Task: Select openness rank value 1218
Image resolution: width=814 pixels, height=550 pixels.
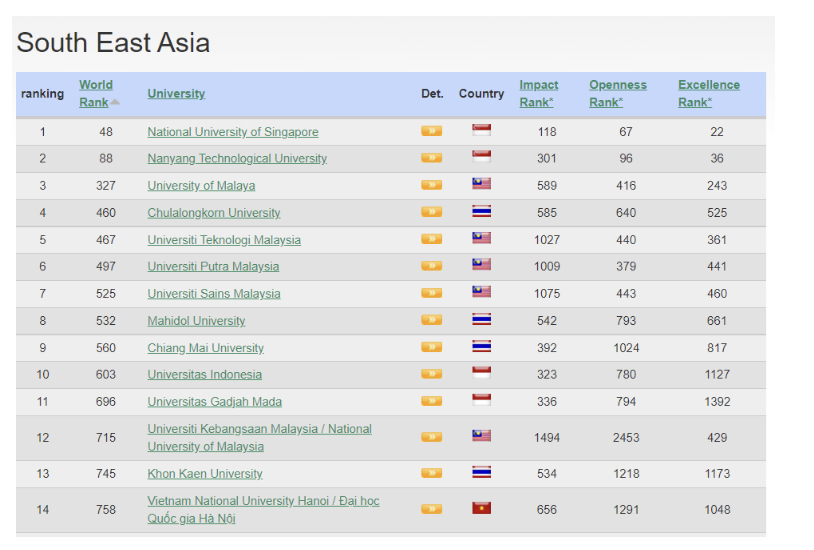Action: coord(626,474)
